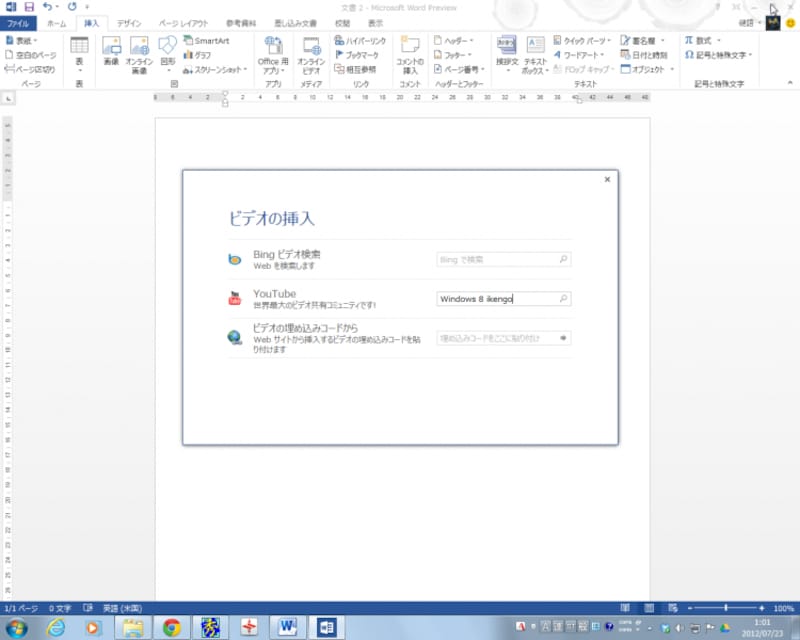Insert a page break (ページ区切り)
800x640 pixels.
pyautogui.click(x=30, y=69)
